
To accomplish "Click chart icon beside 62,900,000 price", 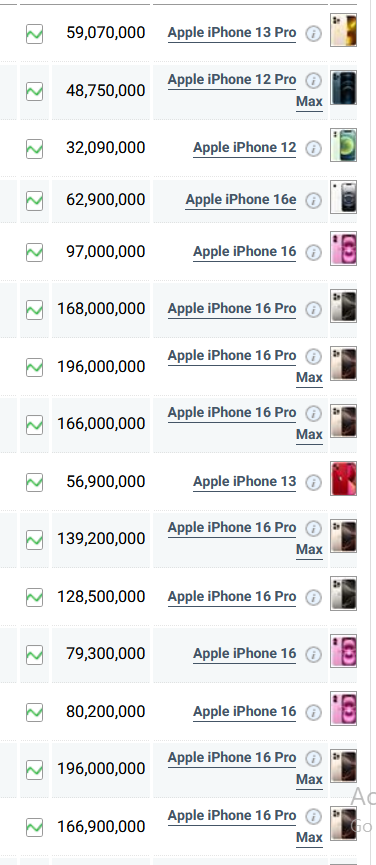I will tap(34, 200).
